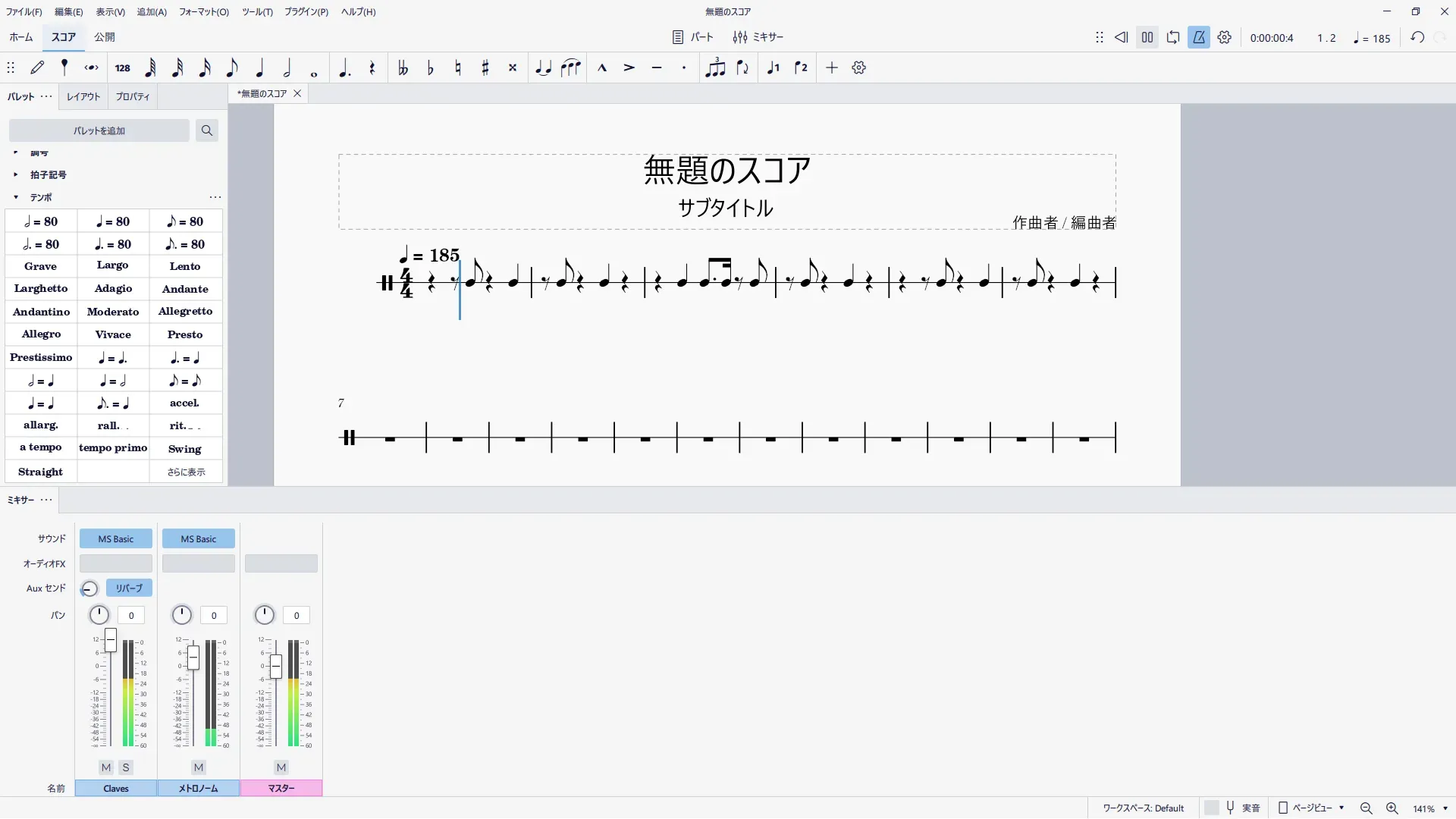
Task: Click the sharp accidental icon
Action: pyautogui.click(x=485, y=68)
